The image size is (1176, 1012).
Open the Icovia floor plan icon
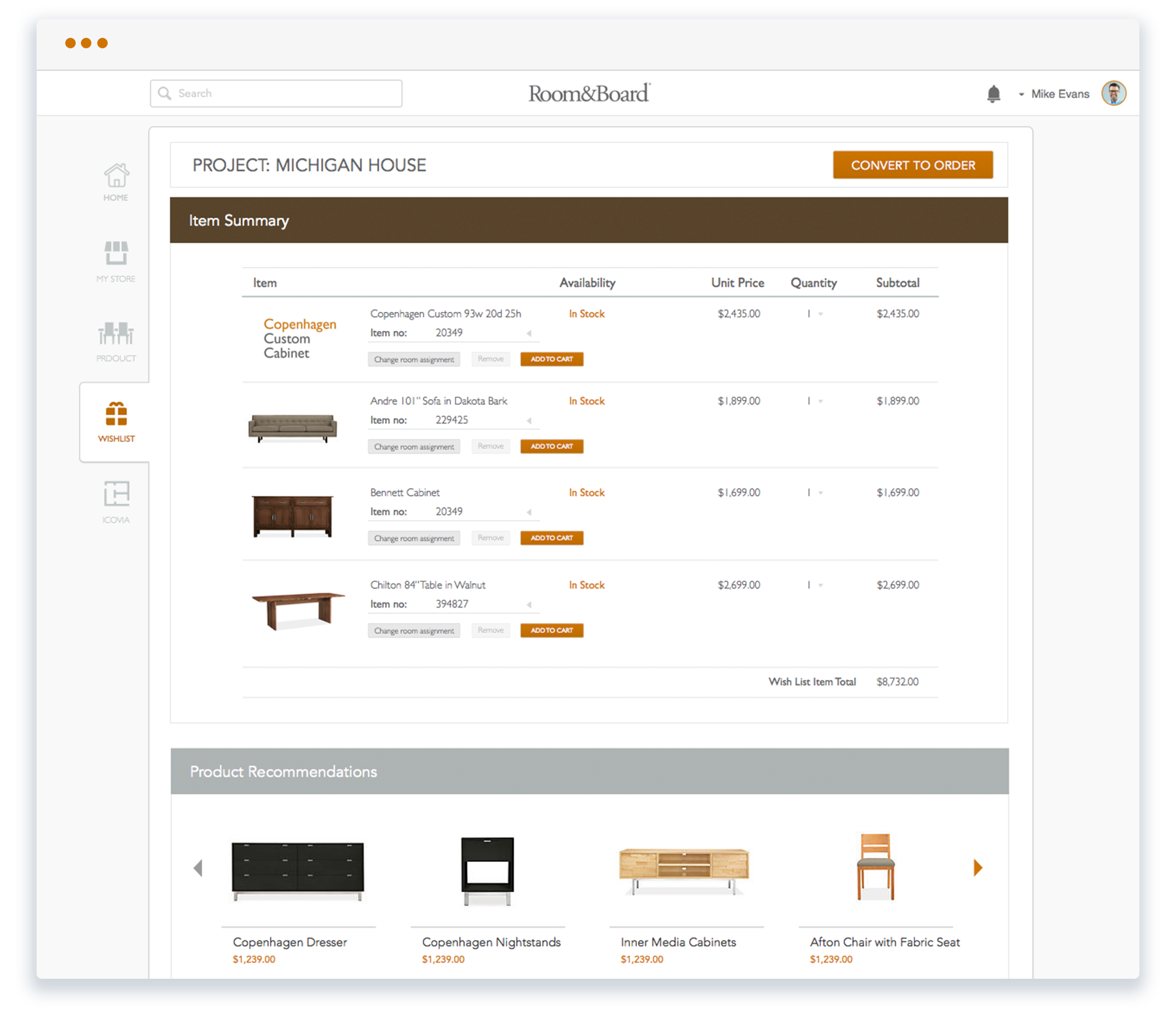[116, 494]
